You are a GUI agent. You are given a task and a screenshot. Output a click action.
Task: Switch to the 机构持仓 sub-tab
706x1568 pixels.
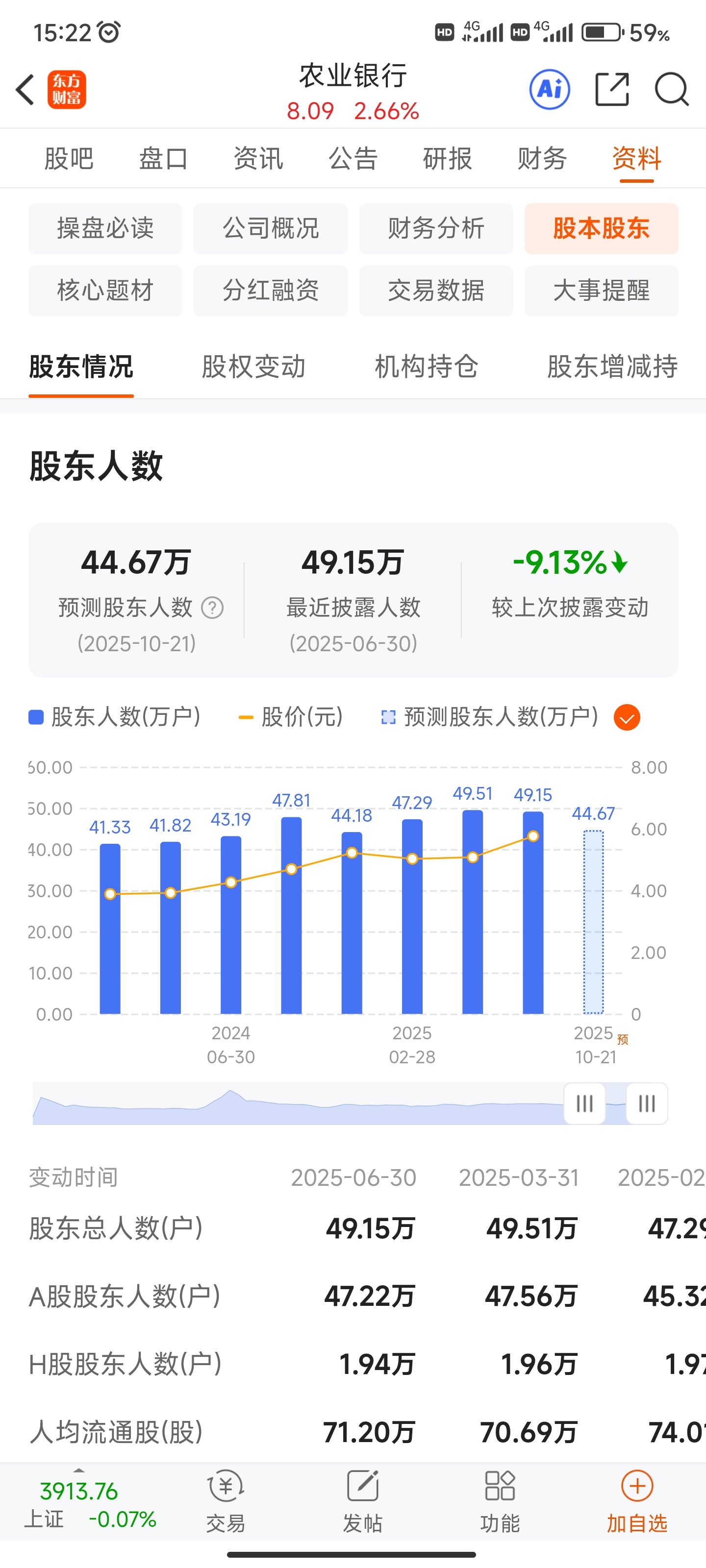(x=427, y=367)
